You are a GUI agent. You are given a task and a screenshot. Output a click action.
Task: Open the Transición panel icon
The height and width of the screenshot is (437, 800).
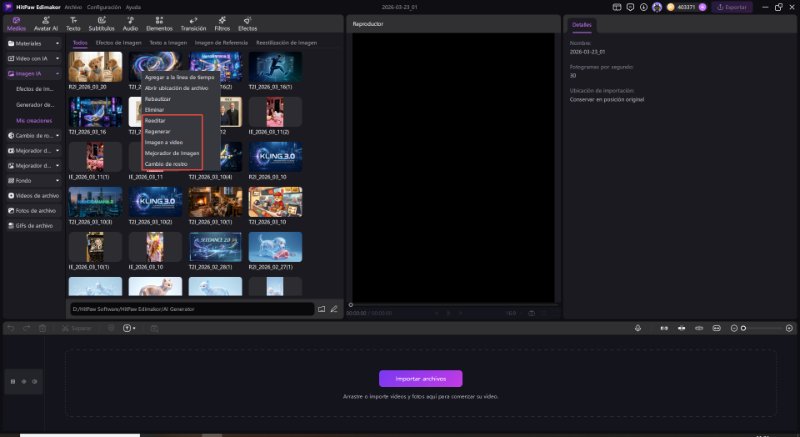193,24
